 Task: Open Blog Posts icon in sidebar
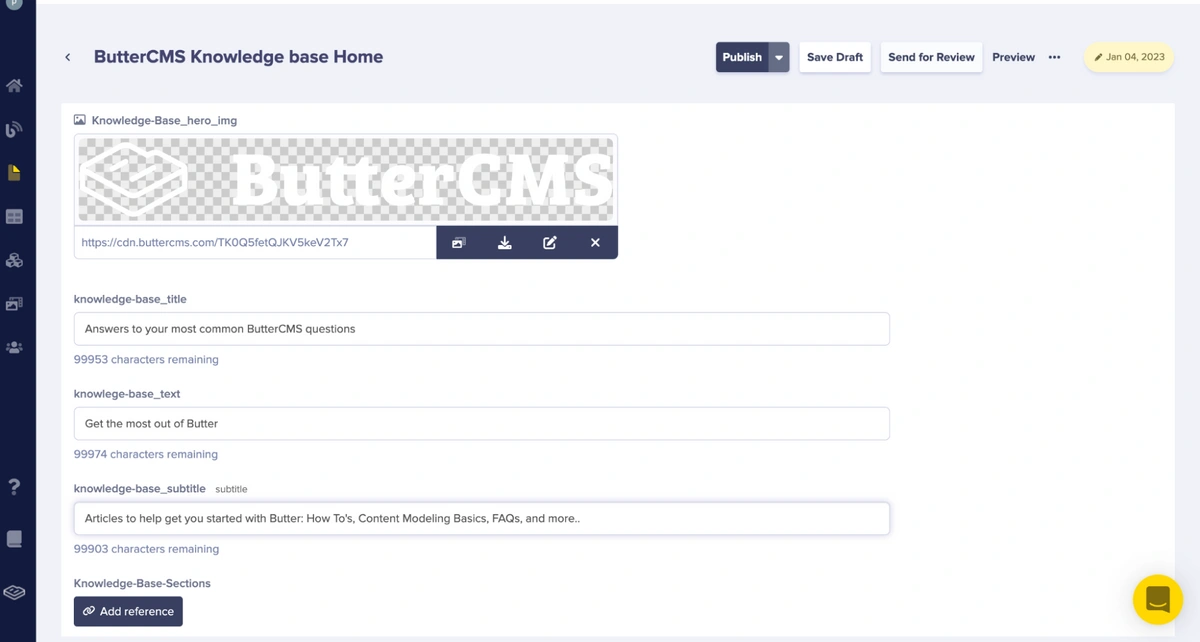click(14, 129)
